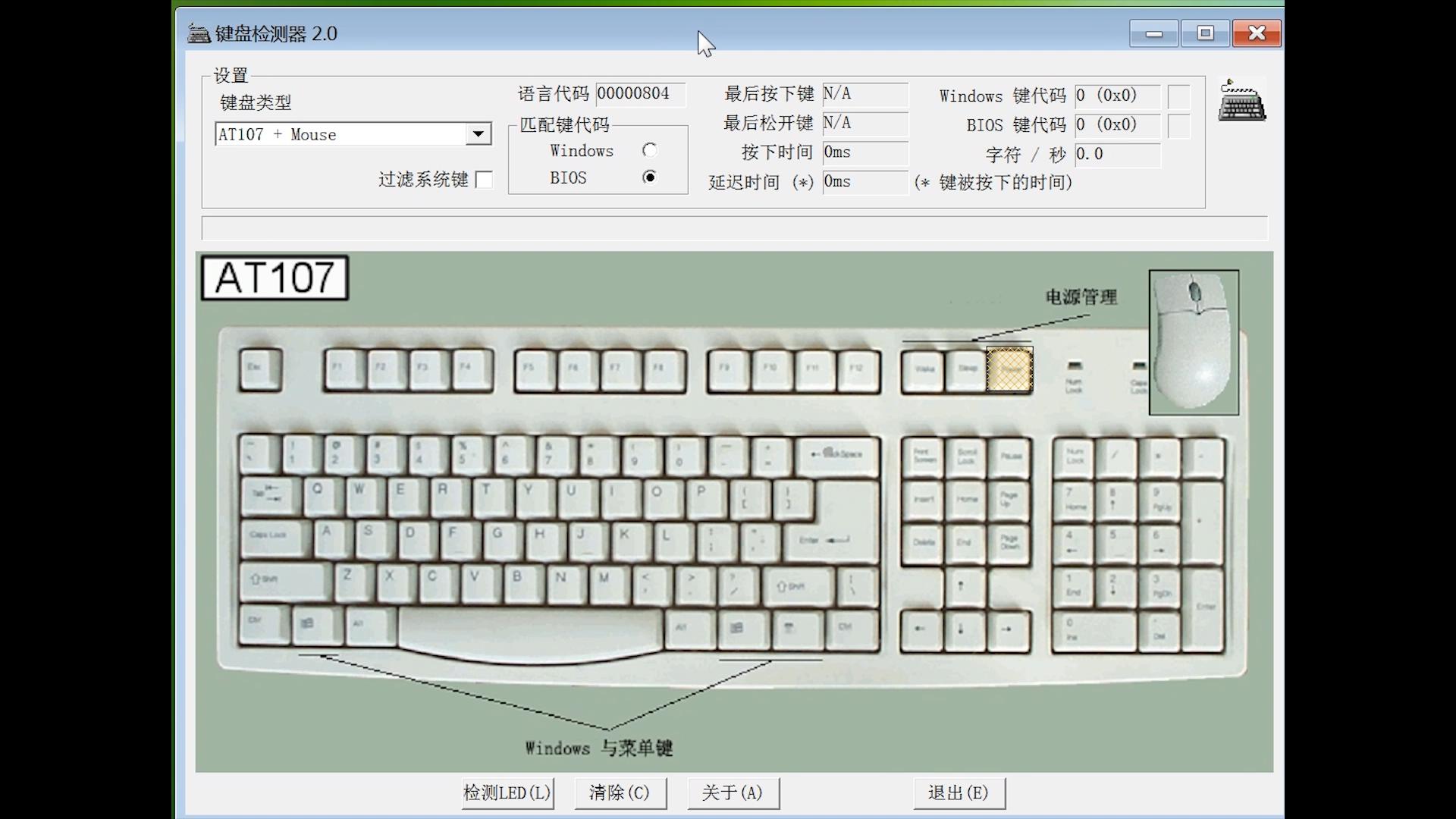Viewport: 1456px width, 819px height.
Task: Click the F1 key on keyboard image
Action: pos(345,369)
